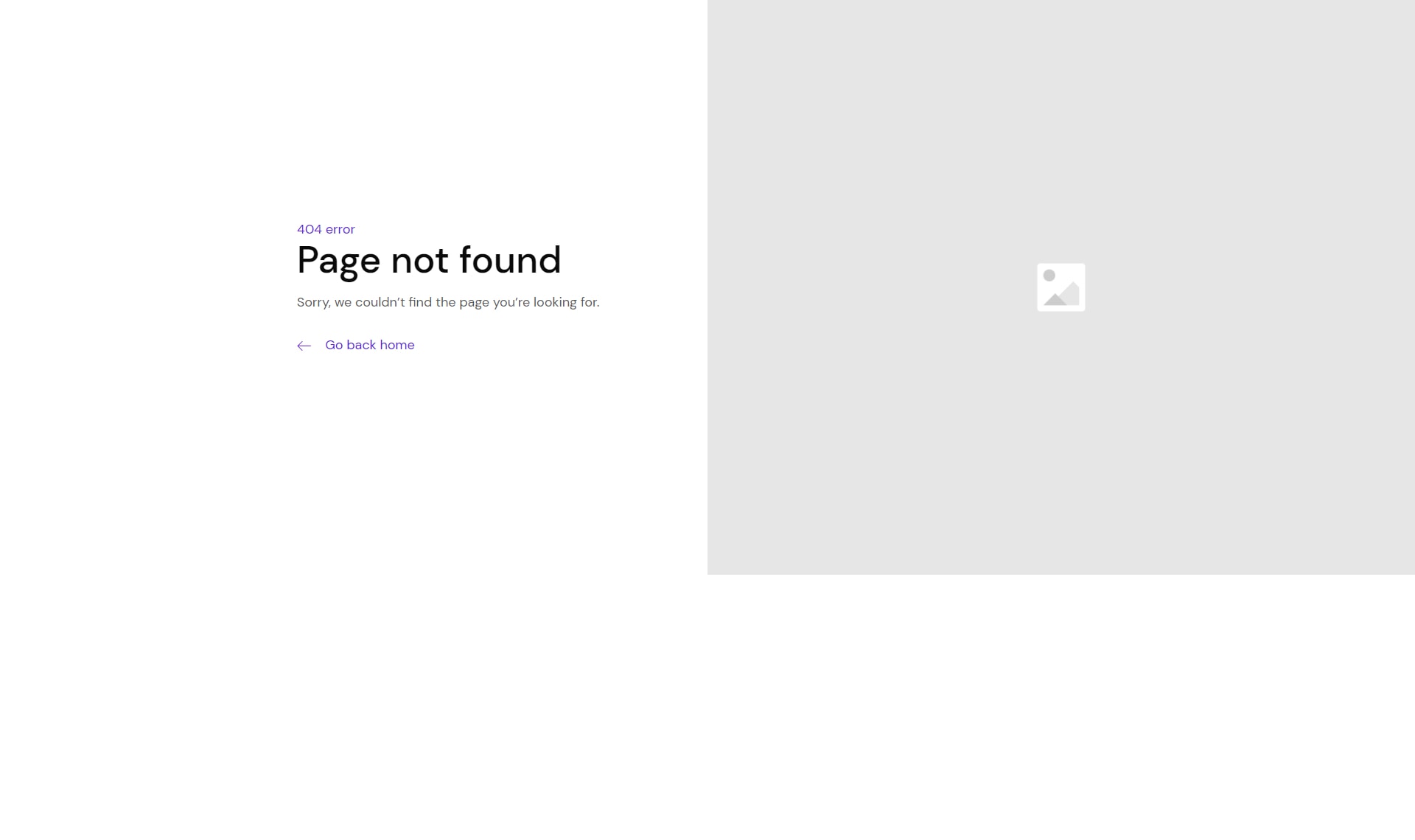Click the word "home" in the link
This screenshot has width=1415, height=840.
[x=397, y=345]
